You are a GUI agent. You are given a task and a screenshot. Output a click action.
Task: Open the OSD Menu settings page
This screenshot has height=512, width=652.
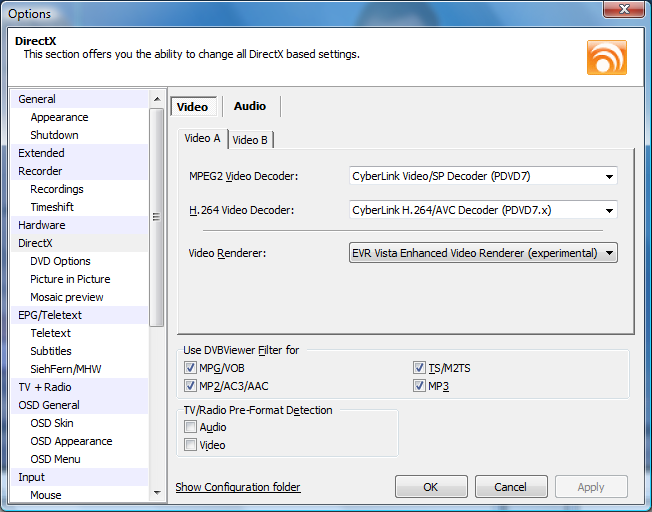pyautogui.click(x=79, y=459)
